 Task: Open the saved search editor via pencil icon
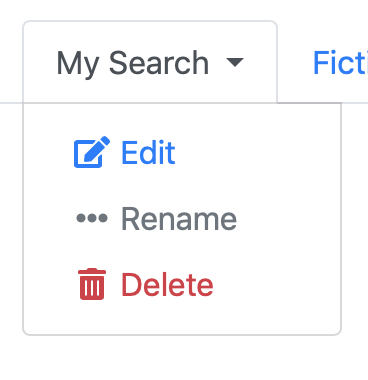click(92, 152)
